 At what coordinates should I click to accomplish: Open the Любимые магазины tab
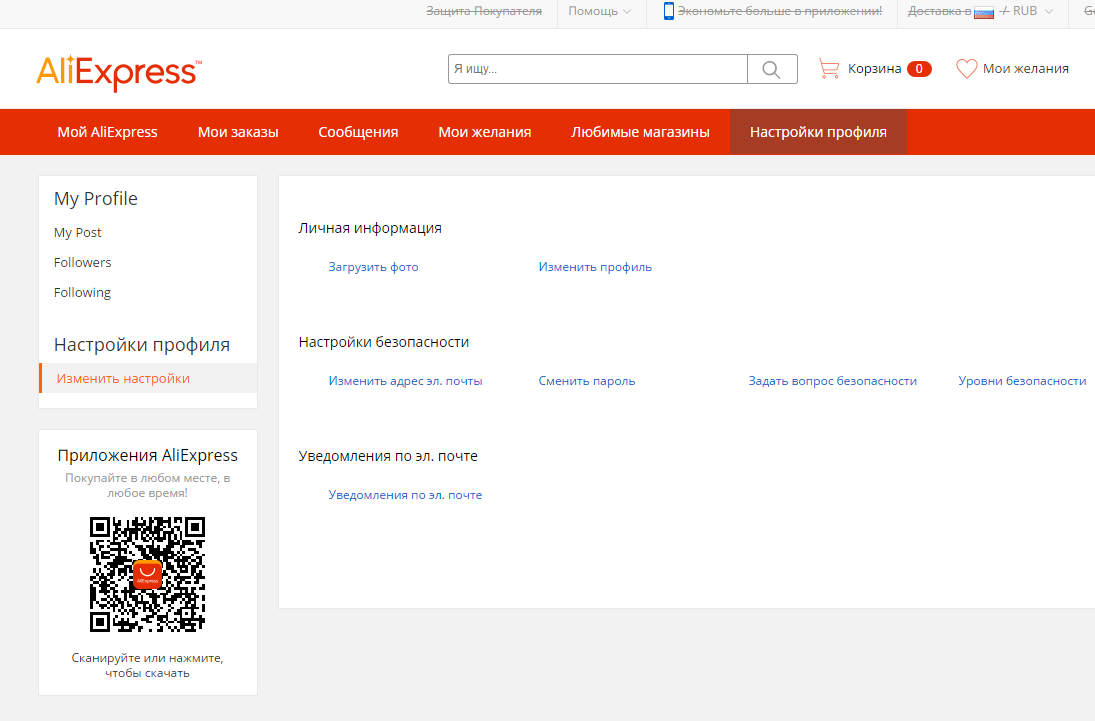click(x=640, y=132)
